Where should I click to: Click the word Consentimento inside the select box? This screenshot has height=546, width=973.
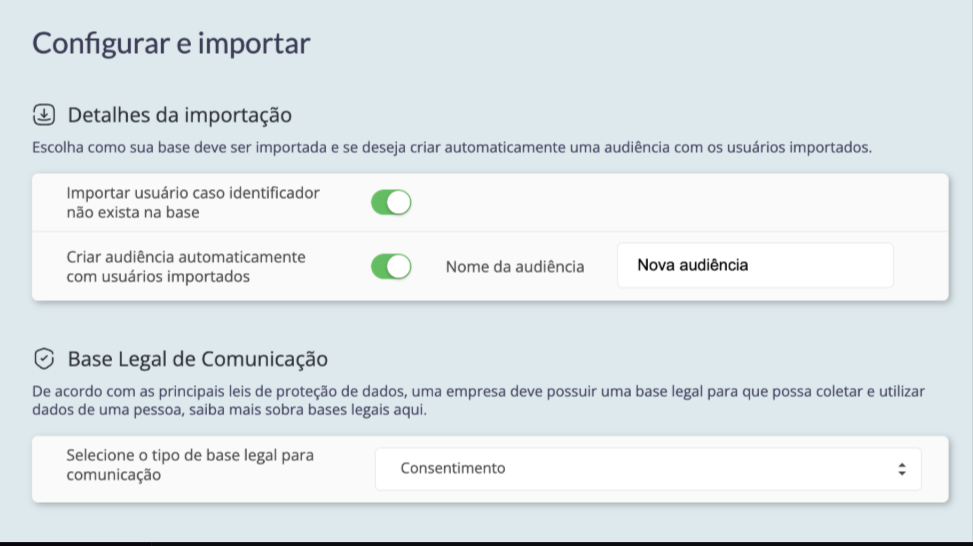pyautogui.click(x=453, y=468)
